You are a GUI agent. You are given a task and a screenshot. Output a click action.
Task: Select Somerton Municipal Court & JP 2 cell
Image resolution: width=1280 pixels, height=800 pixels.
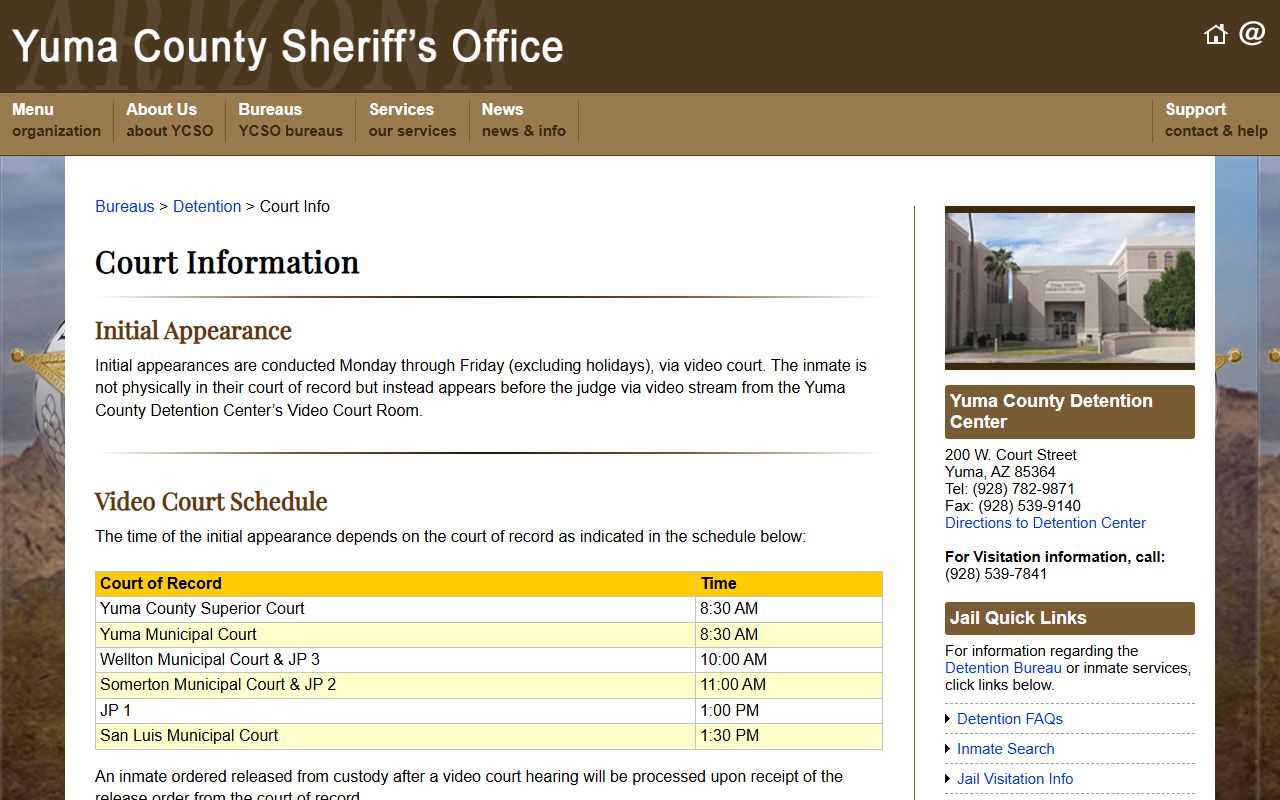click(x=395, y=685)
